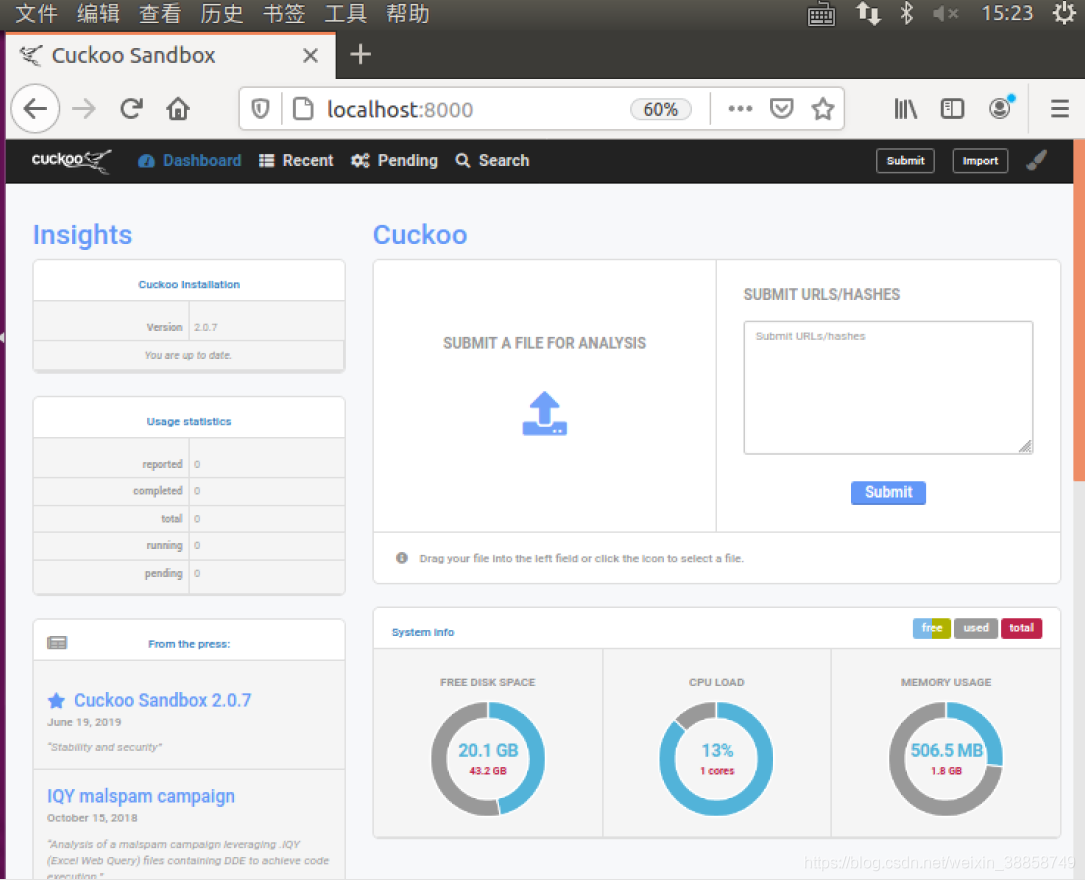The height and width of the screenshot is (881, 1085).
Task: Click the Cuckoo logo in the navbar
Action: pyautogui.click(x=71, y=161)
